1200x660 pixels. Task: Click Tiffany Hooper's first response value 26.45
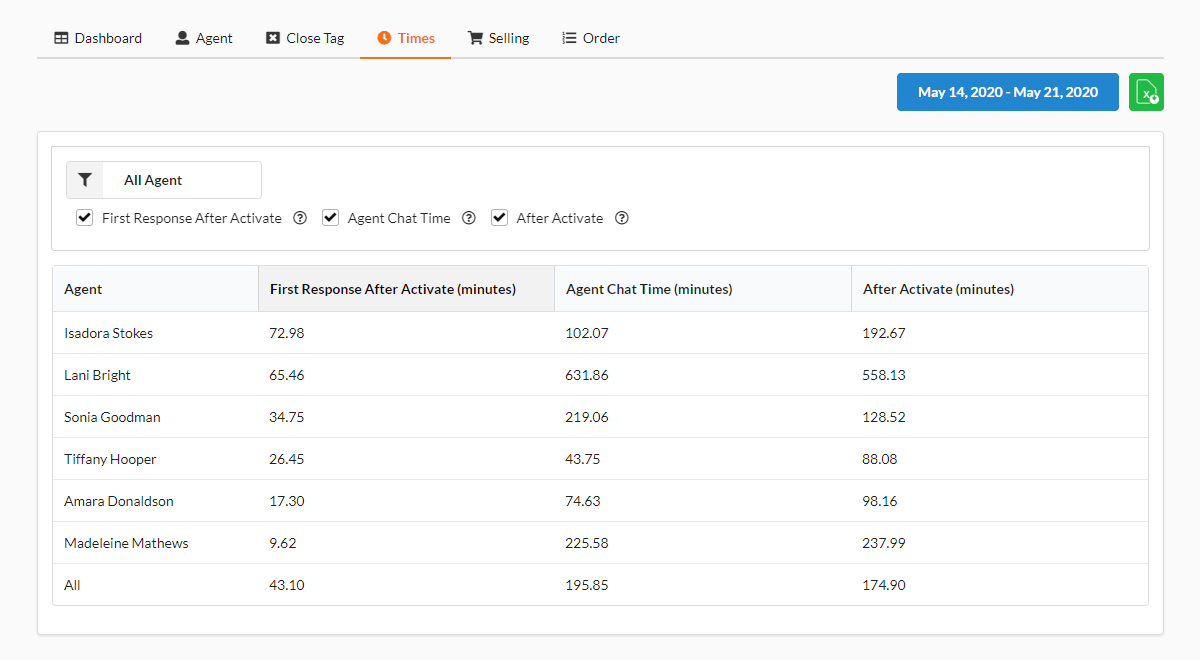[287, 459]
